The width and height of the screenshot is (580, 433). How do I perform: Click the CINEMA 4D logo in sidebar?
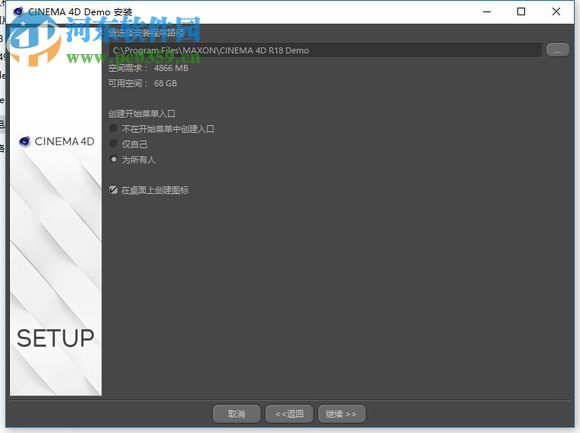[57, 141]
